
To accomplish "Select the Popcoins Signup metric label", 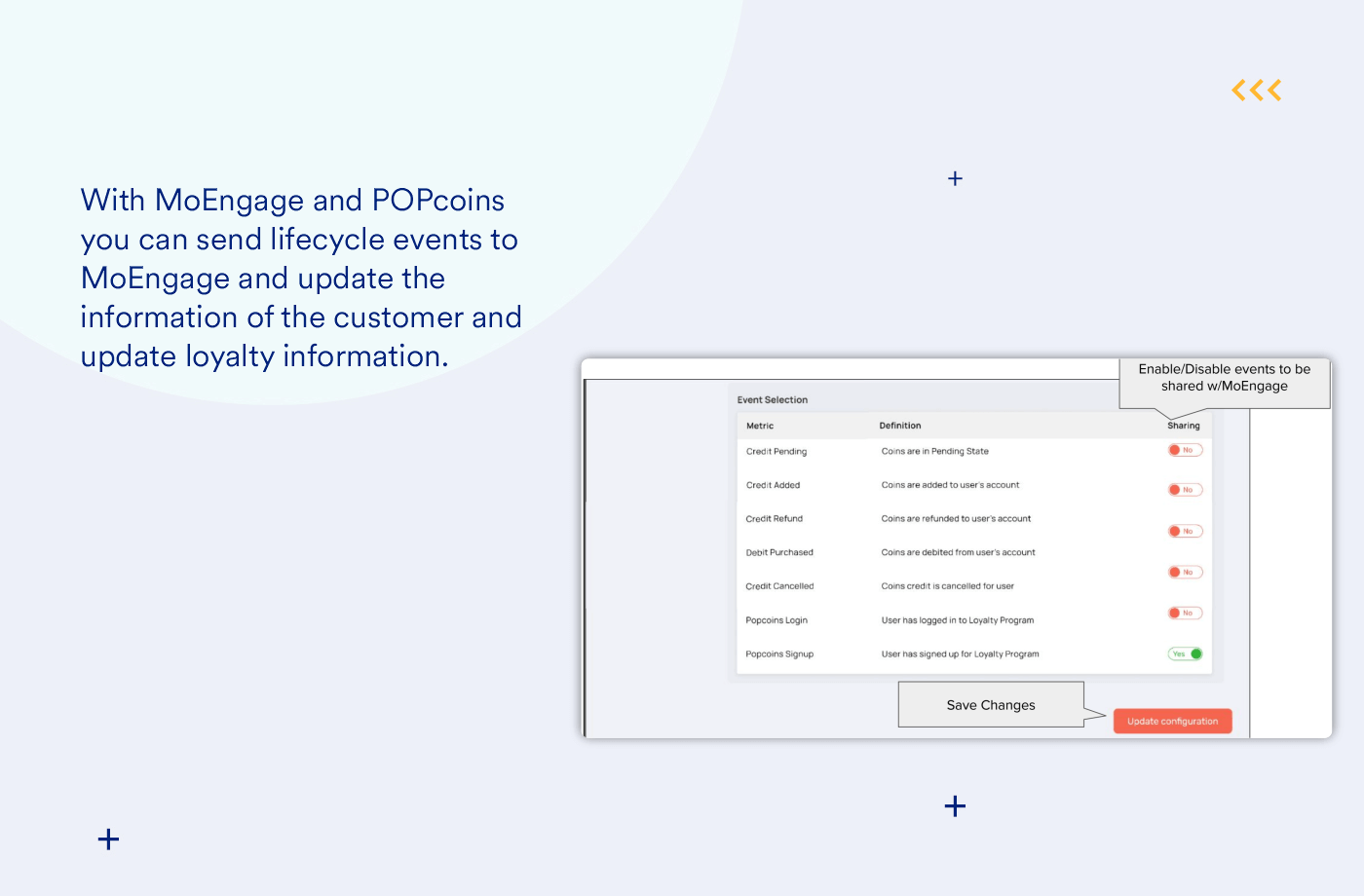I will [x=779, y=654].
